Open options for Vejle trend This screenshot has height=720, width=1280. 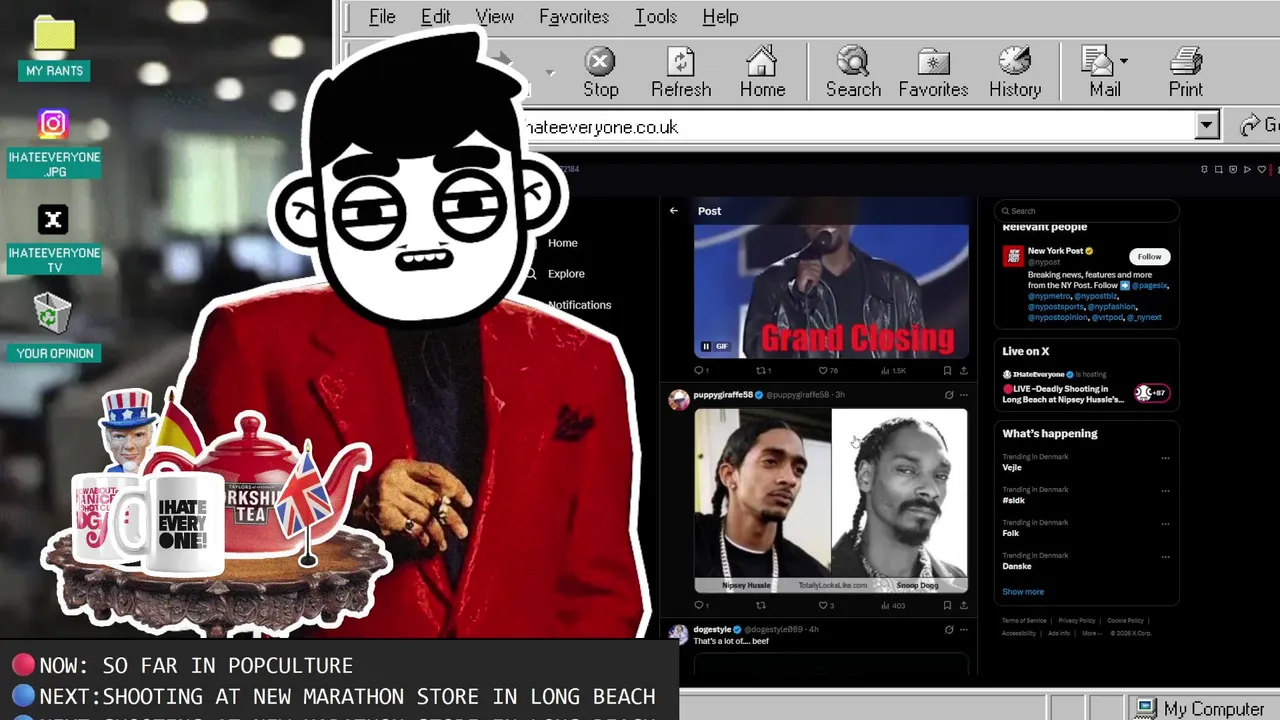tap(1165, 459)
